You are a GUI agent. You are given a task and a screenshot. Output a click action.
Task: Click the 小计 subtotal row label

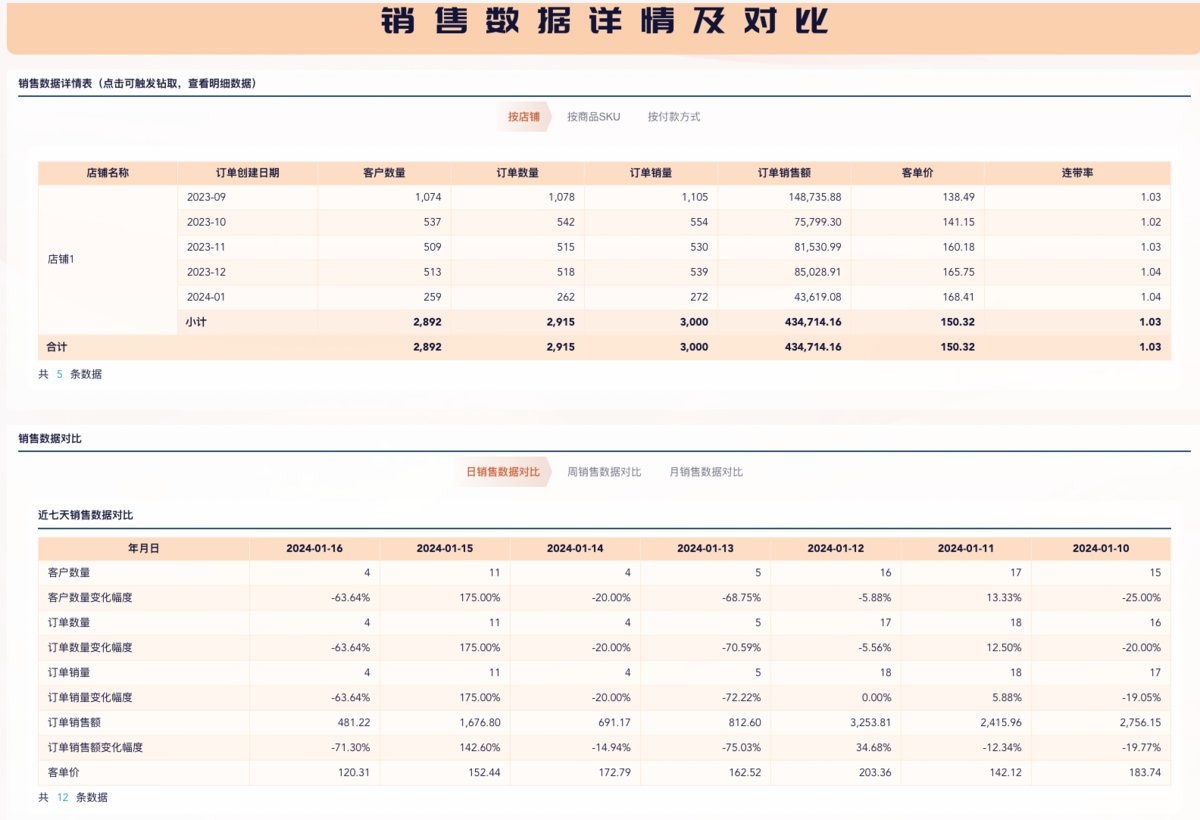pos(196,322)
